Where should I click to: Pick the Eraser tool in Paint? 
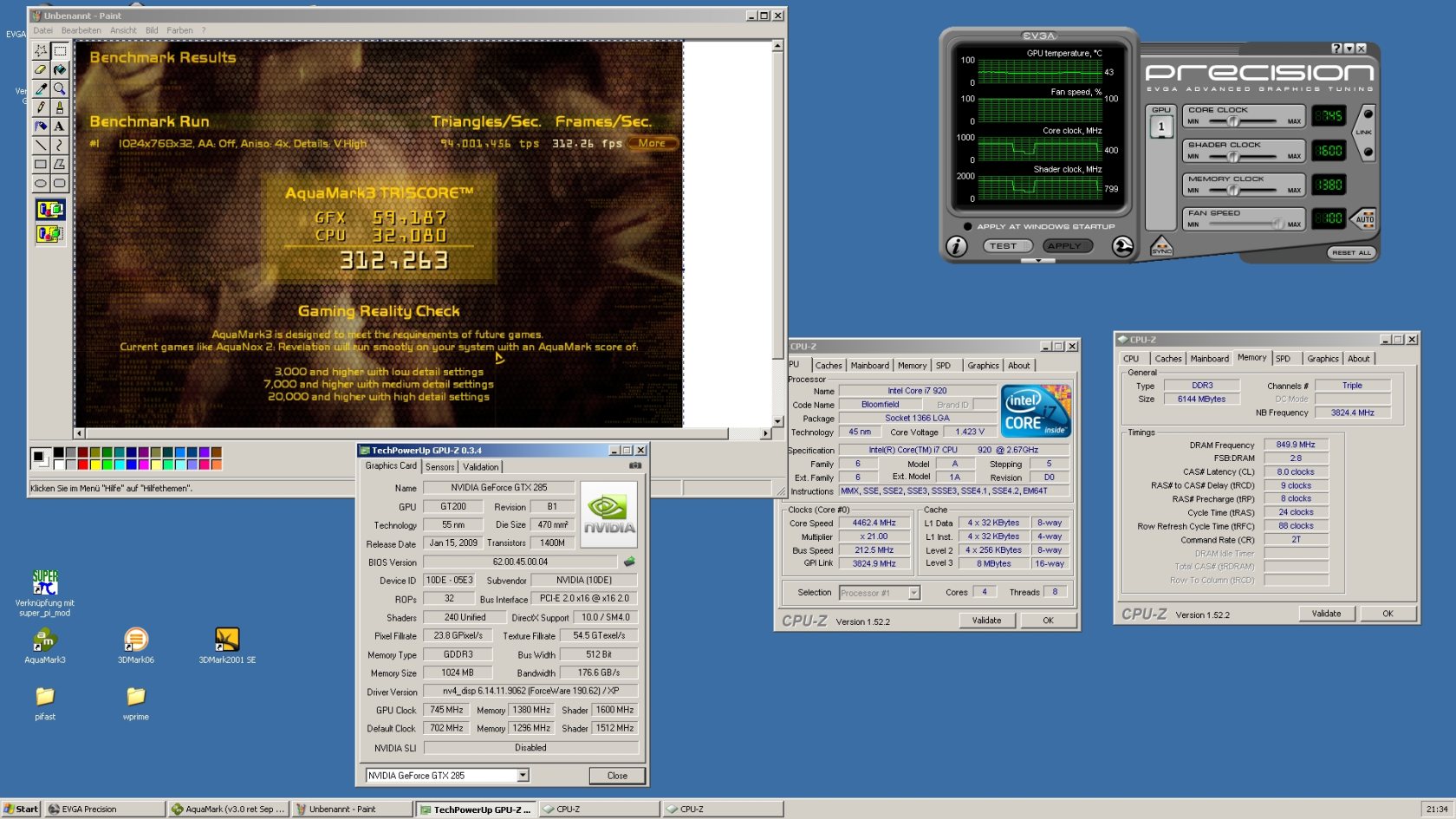click(41, 70)
